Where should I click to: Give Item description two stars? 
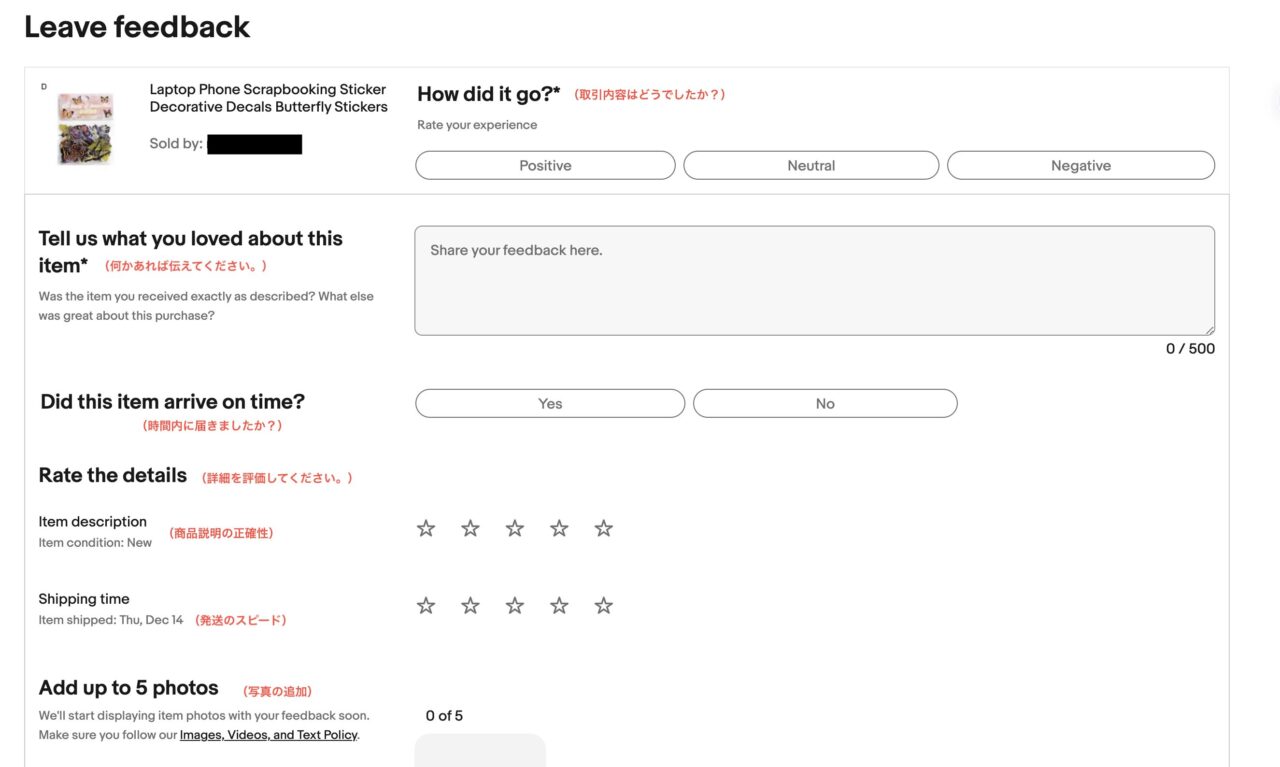[x=470, y=529]
